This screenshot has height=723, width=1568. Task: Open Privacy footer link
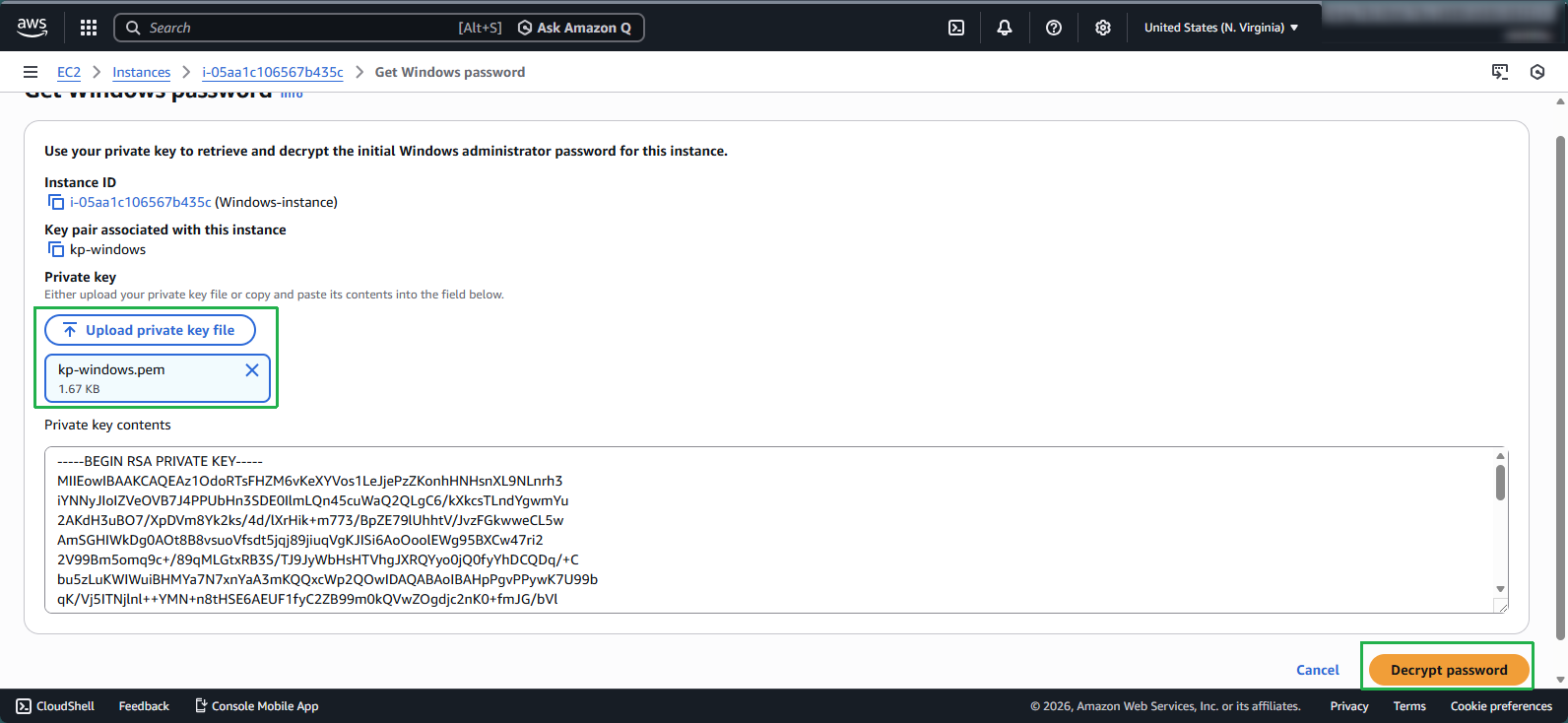point(1349,706)
